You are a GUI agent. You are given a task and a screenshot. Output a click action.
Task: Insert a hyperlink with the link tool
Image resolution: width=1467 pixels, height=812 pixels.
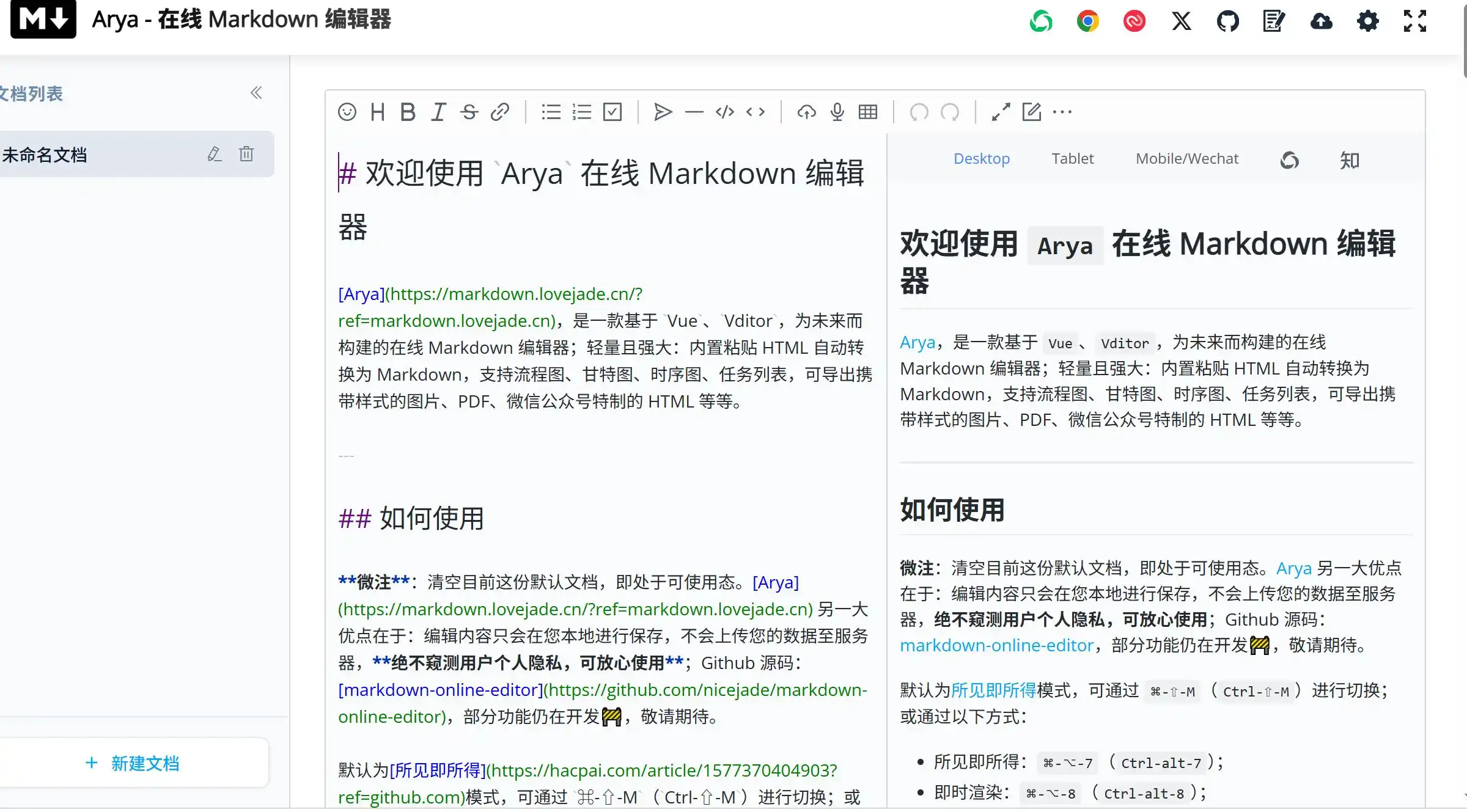pos(500,112)
